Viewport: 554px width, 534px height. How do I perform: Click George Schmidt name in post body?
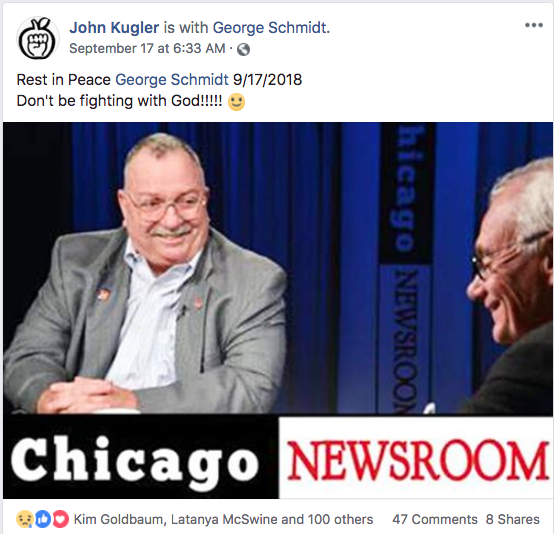pos(172,80)
